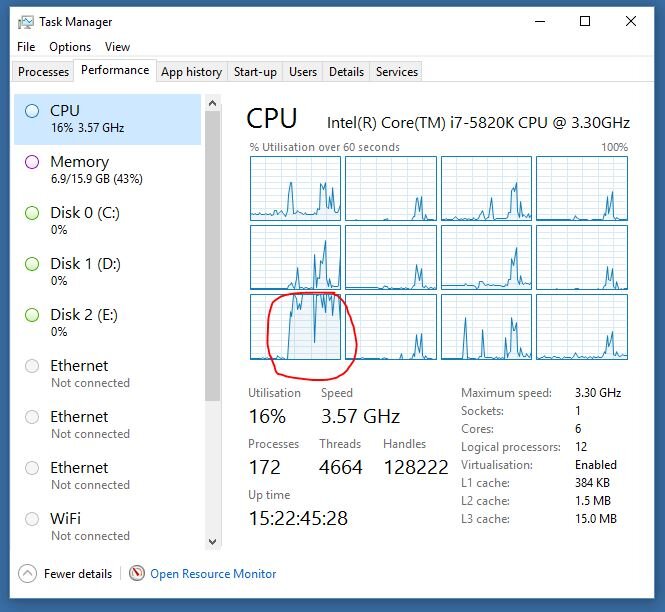
Task: Click the Intel Core i7-5820K CPU title
Action: [478, 123]
